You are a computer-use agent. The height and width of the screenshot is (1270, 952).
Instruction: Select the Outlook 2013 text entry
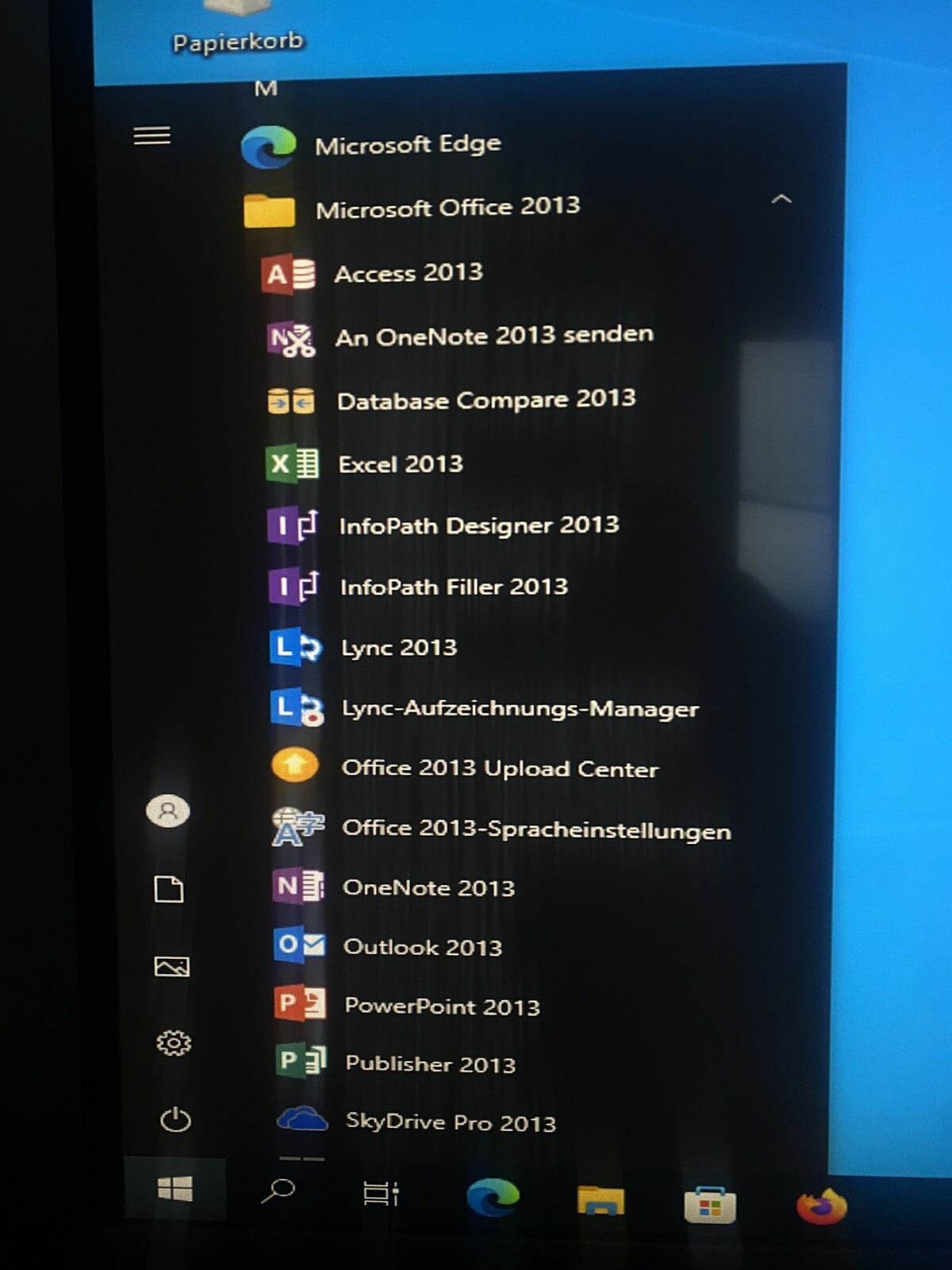point(423,947)
